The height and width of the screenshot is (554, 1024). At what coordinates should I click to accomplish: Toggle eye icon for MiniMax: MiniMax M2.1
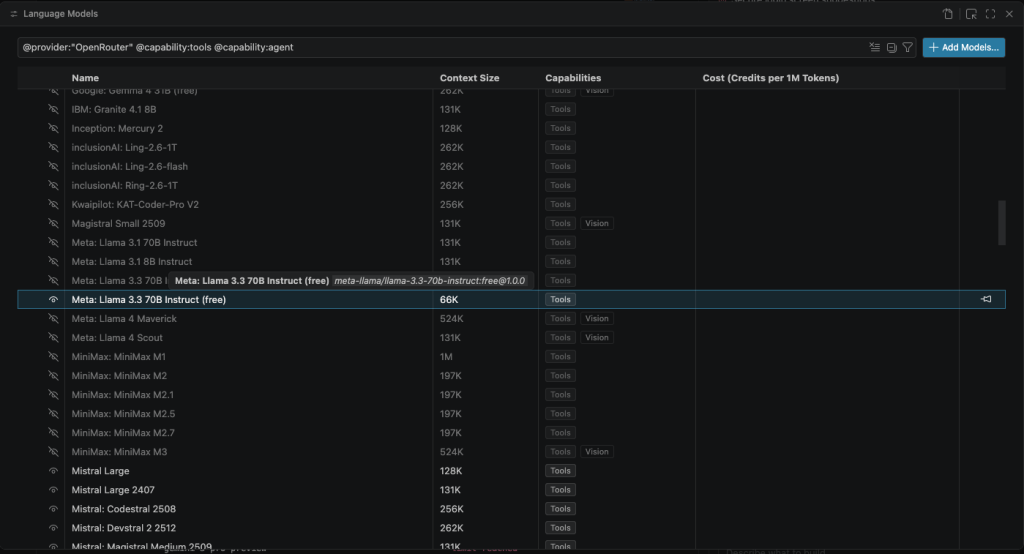click(54, 394)
